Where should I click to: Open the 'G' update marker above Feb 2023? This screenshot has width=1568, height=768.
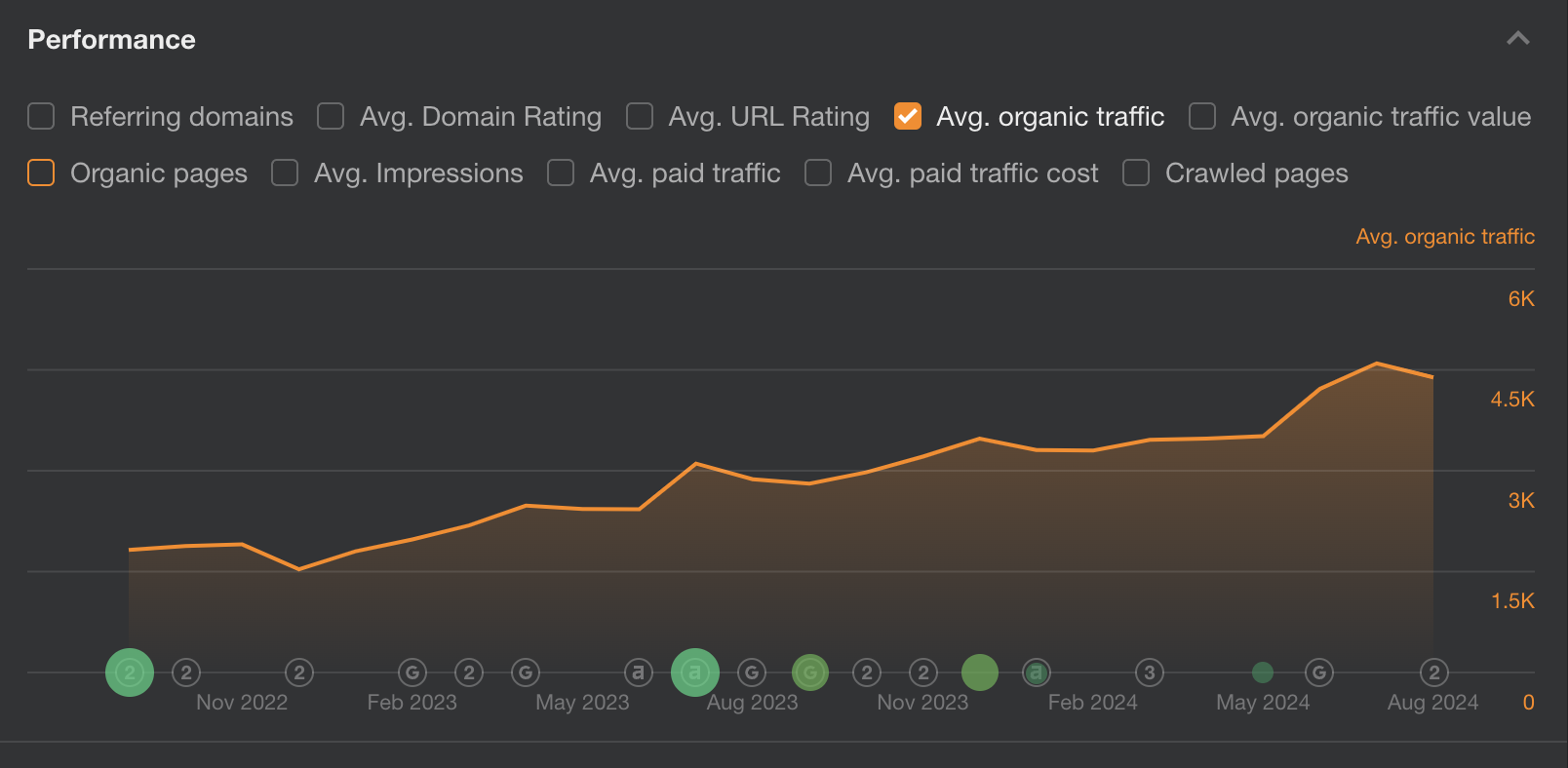(412, 672)
